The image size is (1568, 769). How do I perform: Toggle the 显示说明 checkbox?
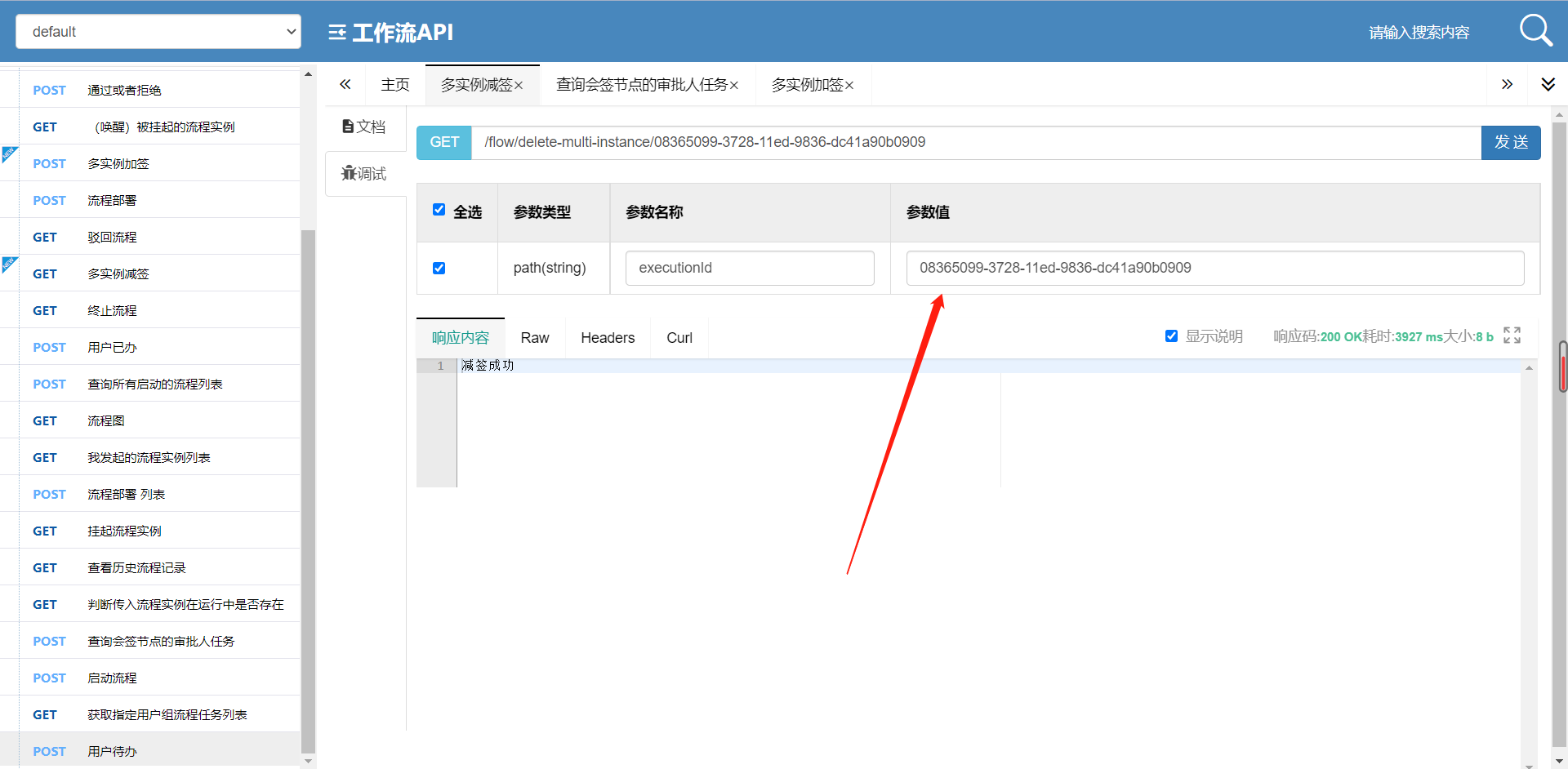pyautogui.click(x=1171, y=336)
